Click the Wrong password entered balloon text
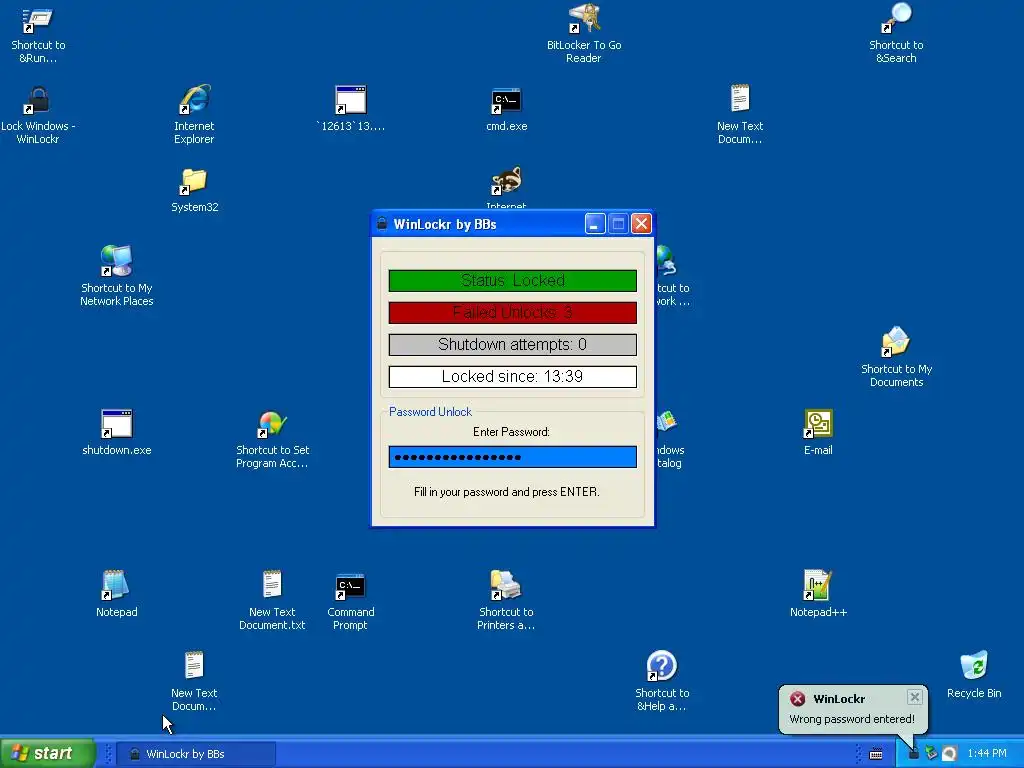 [x=852, y=719]
